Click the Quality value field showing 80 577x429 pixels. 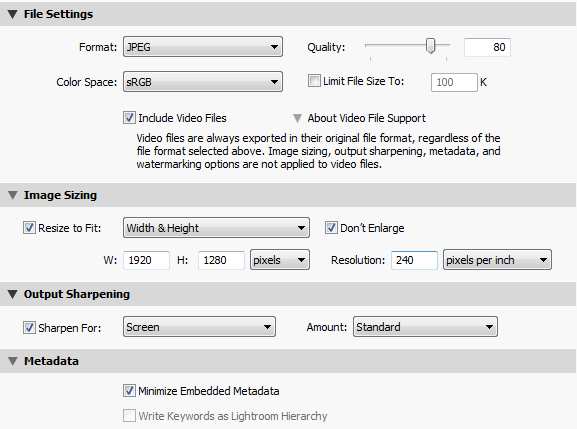487,47
